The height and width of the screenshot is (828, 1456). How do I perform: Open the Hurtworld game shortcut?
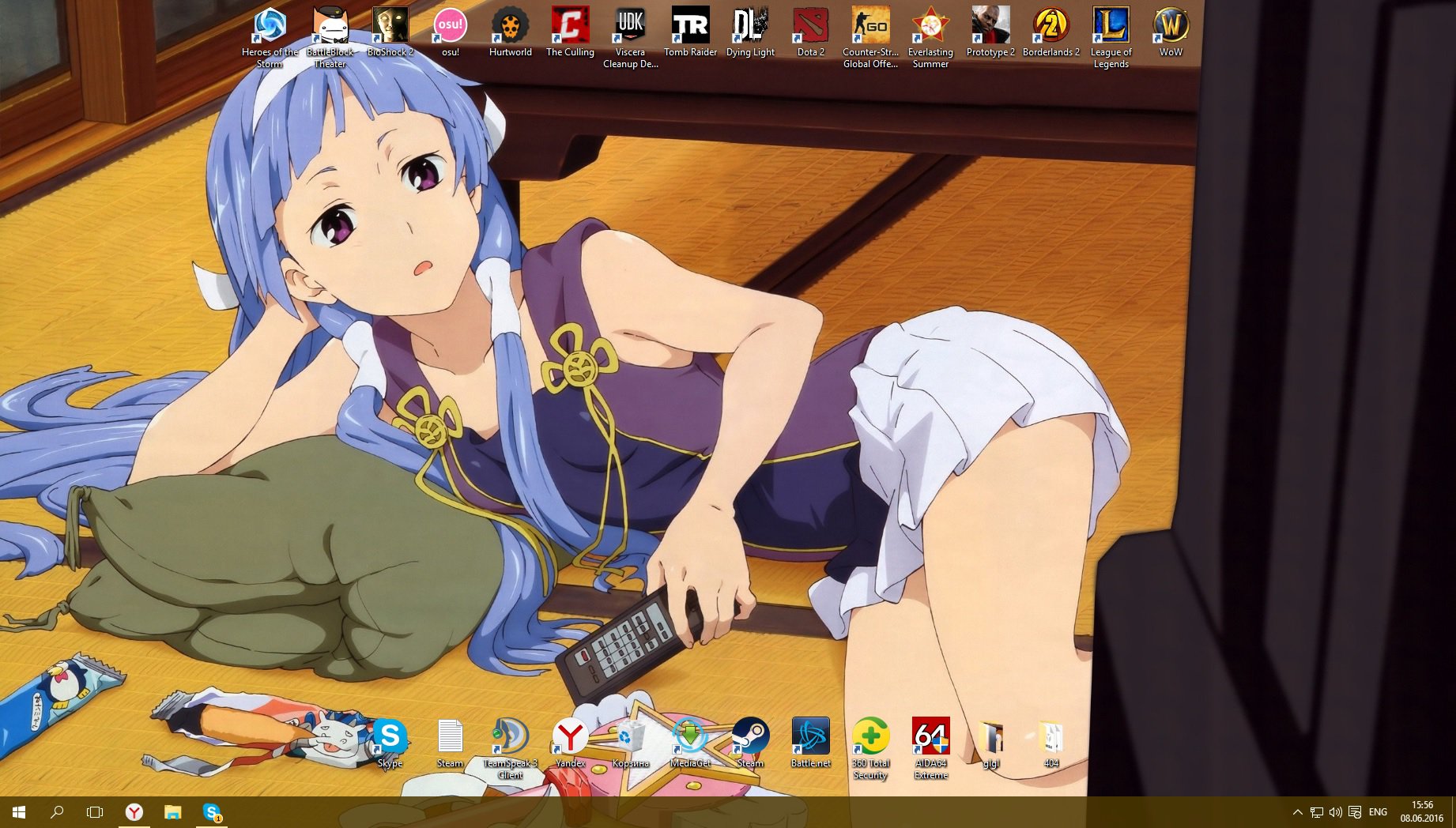(510, 32)
